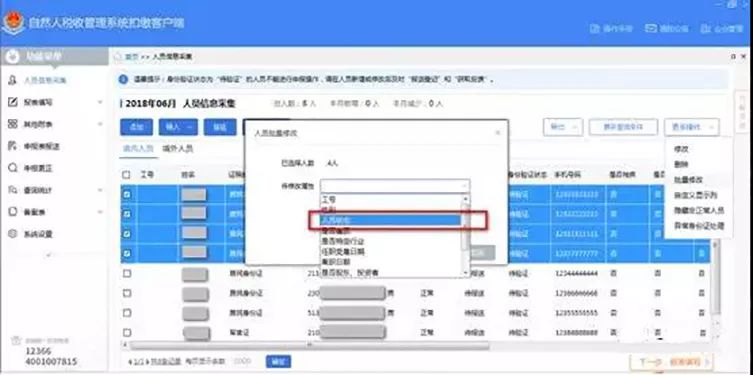The image size is (753, 375).
Task: Open 操作手册 (user manual) in the header
Action: pos(611,28)
